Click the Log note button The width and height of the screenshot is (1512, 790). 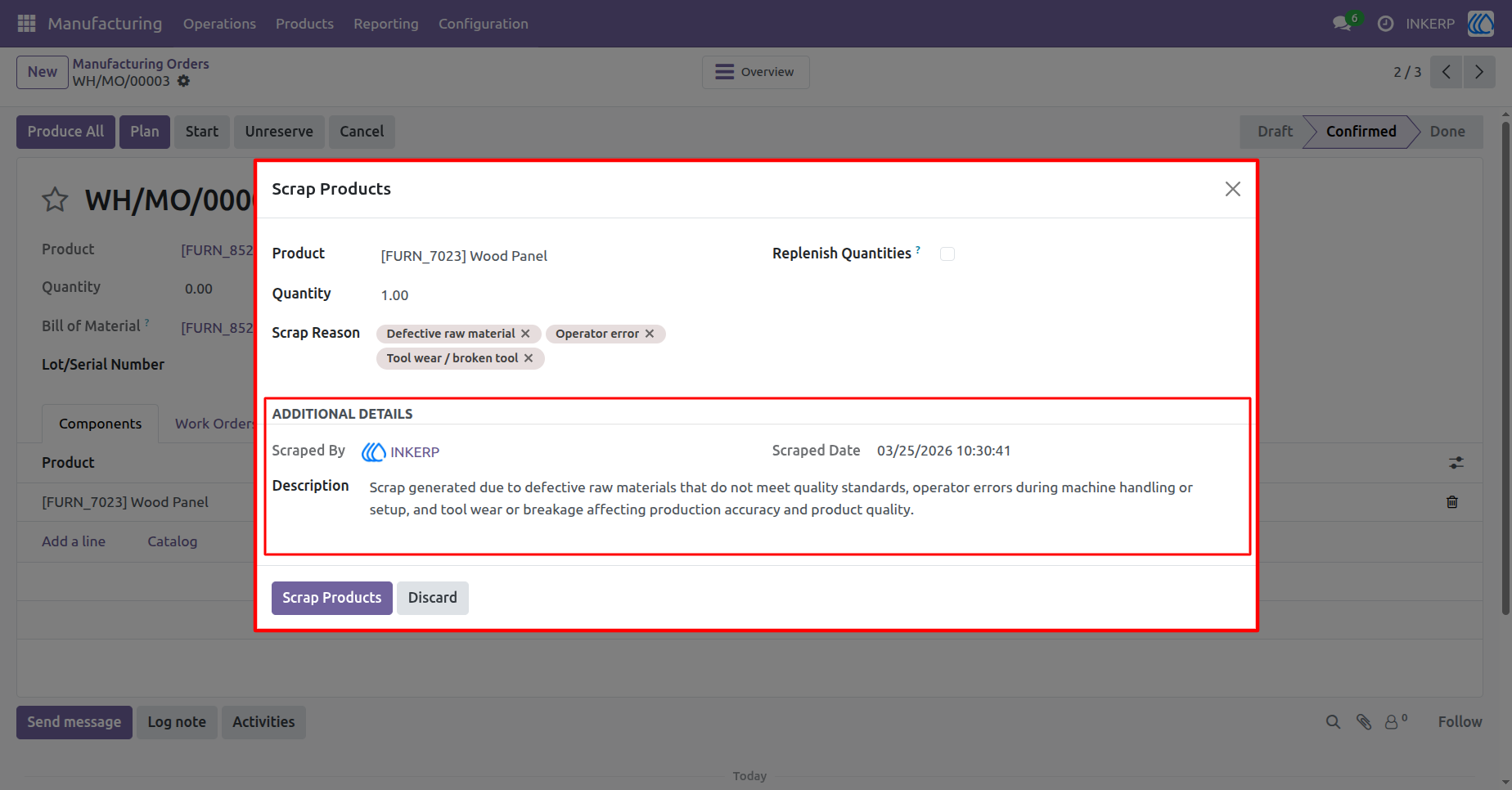(x=177, y=722)
